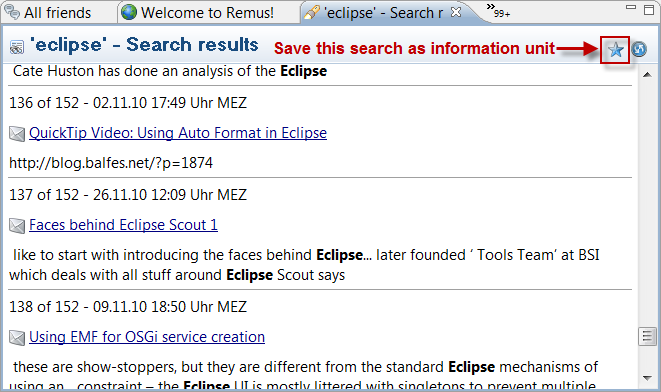Click envelope icon next to QuickTip Video
The width and height of the screenshot is (661, 392).
(x=17, y=134)
